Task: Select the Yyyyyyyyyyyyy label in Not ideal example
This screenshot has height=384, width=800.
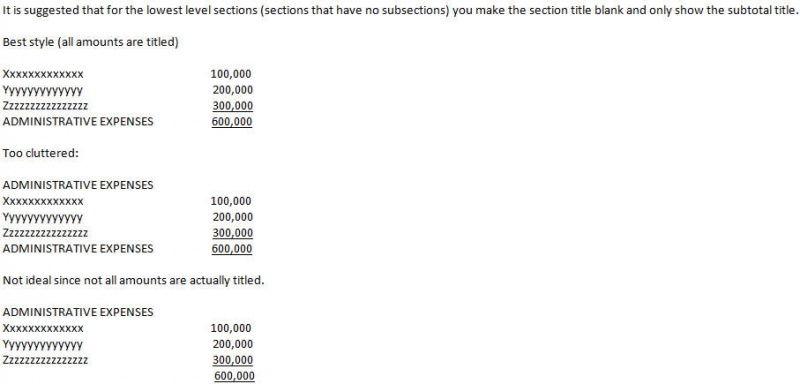Action: coord(43,345)
